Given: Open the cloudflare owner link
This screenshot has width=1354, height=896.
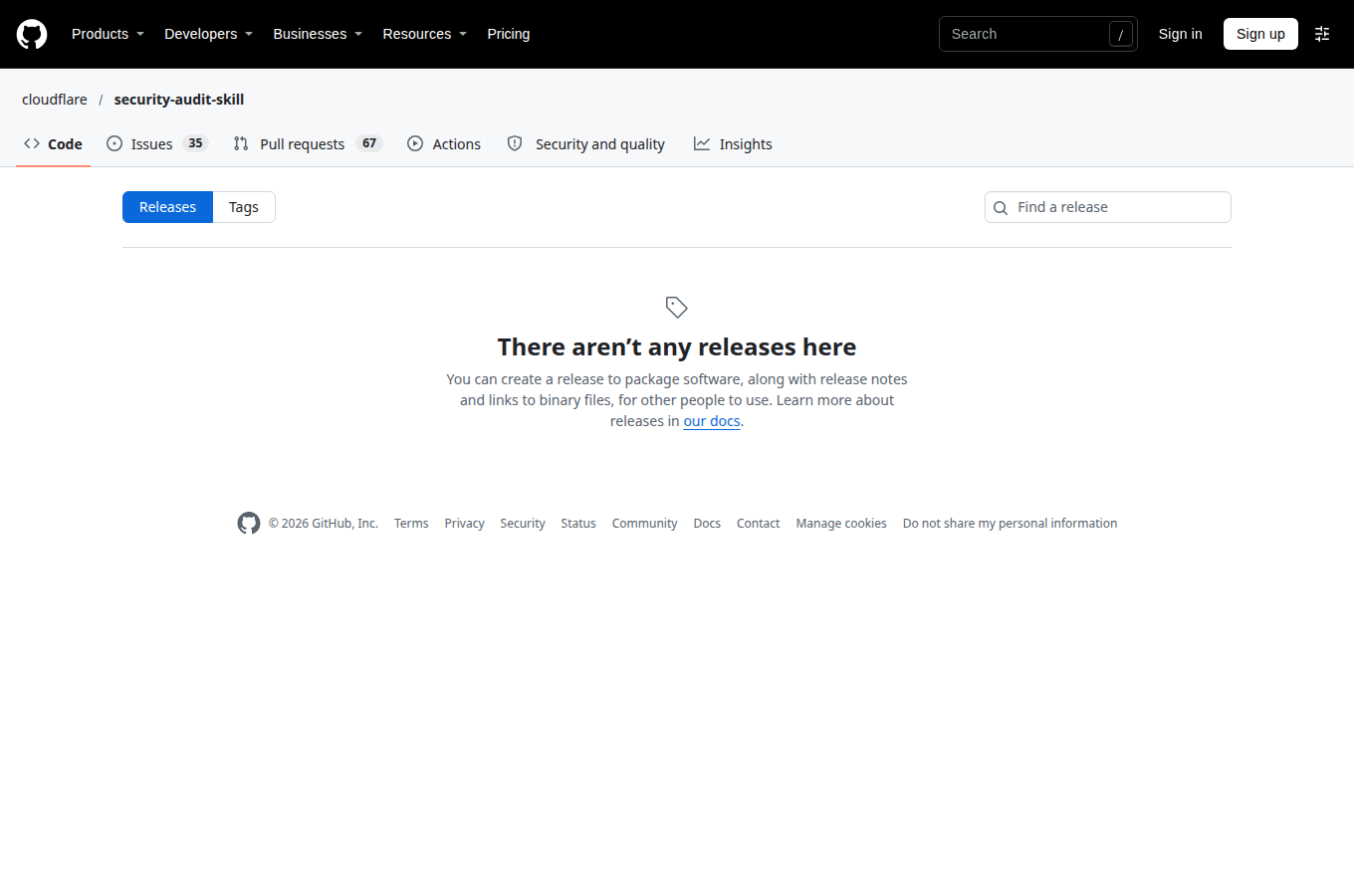Looking at the screenshot, I should click(55, 100).
